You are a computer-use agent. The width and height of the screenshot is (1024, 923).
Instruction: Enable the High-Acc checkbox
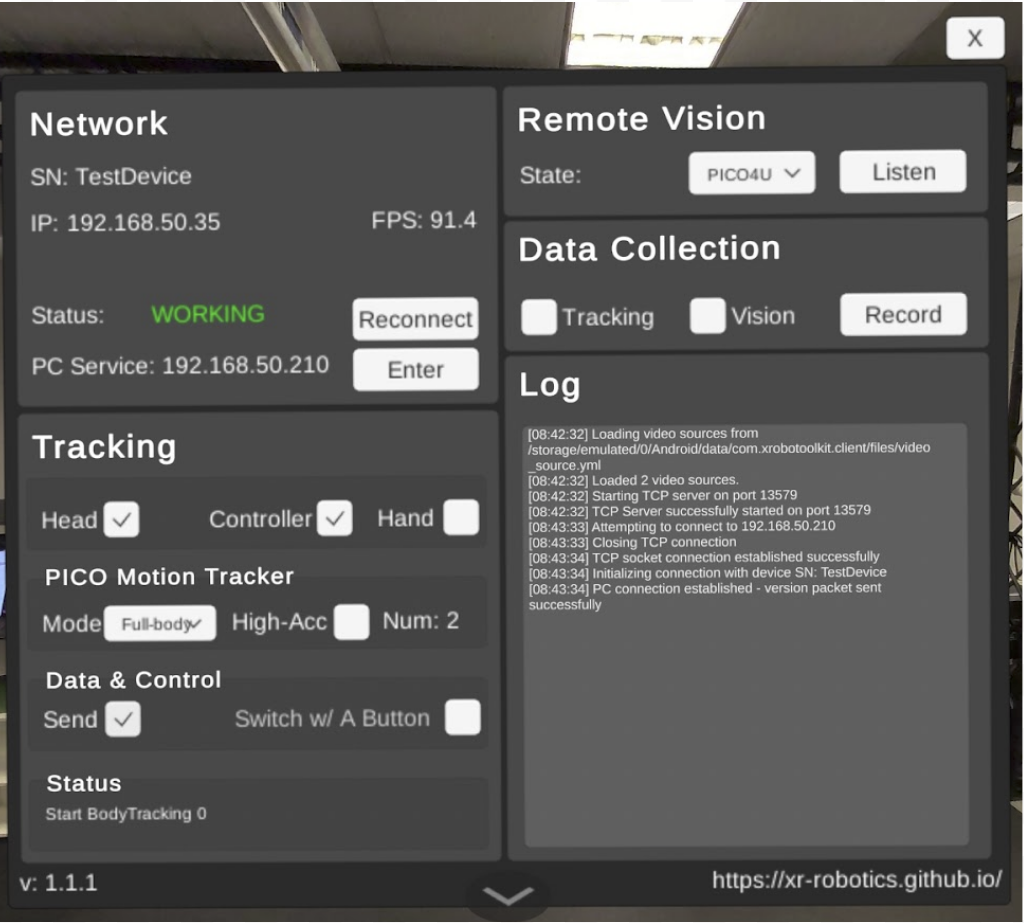351,622
